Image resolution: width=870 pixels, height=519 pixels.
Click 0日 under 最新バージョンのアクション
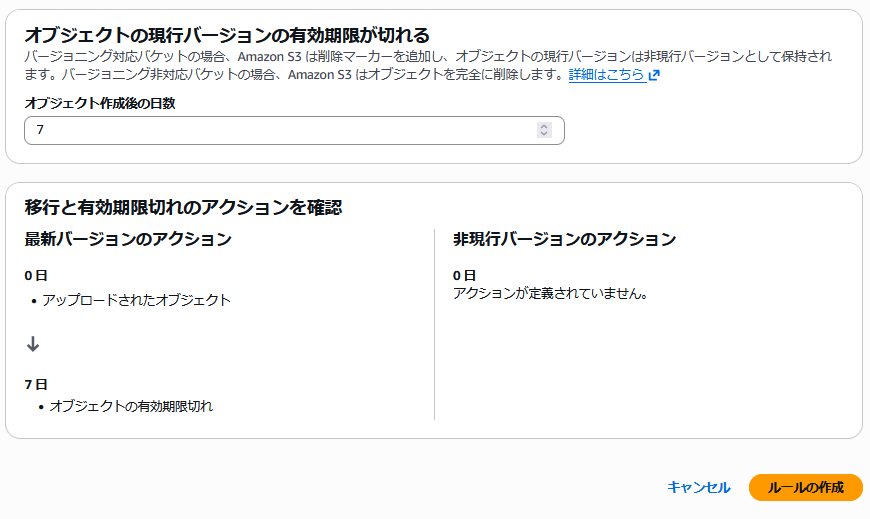(x=36, y=275)
